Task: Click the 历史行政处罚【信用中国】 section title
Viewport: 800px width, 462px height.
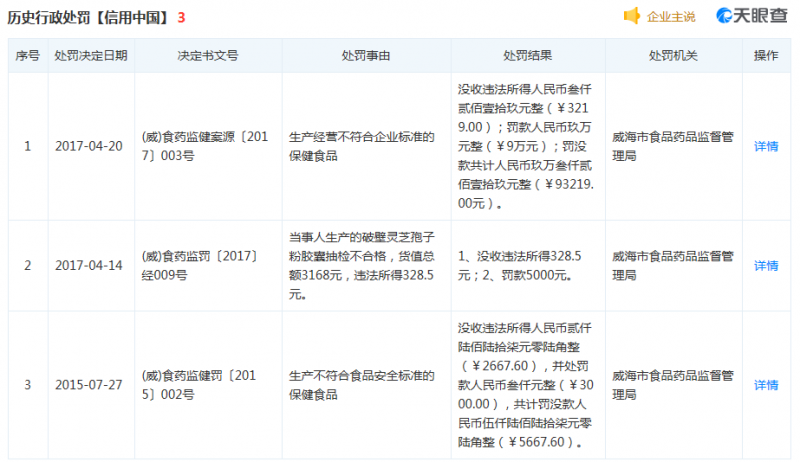Action: tap(89, 17)
